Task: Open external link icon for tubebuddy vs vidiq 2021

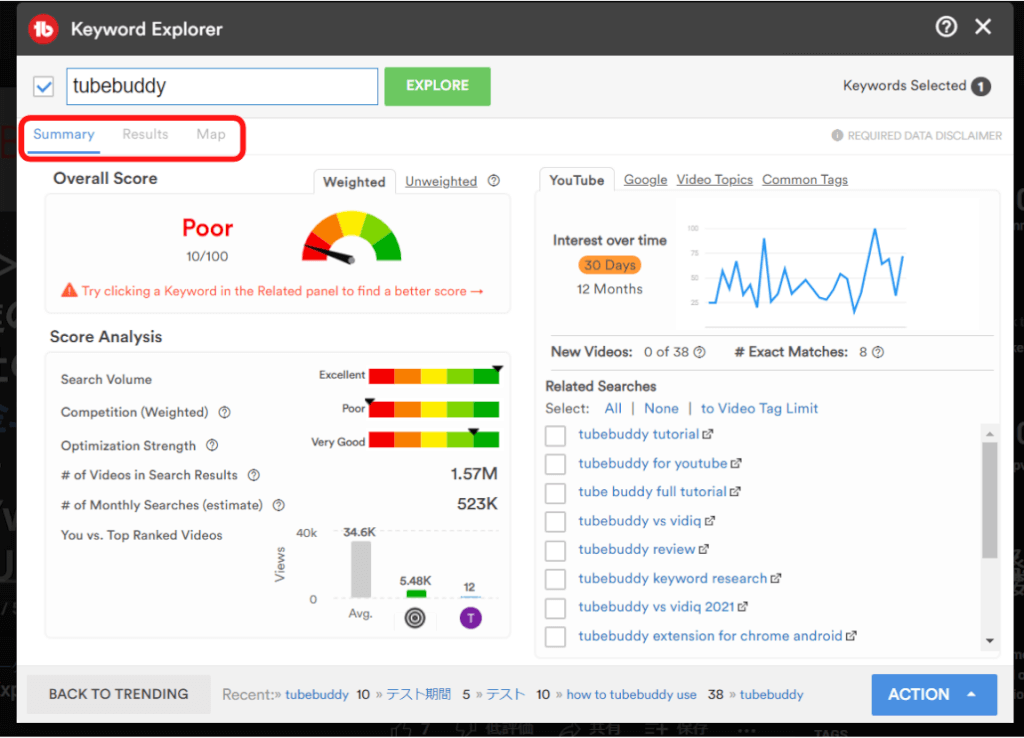Action: coord(743,607)
